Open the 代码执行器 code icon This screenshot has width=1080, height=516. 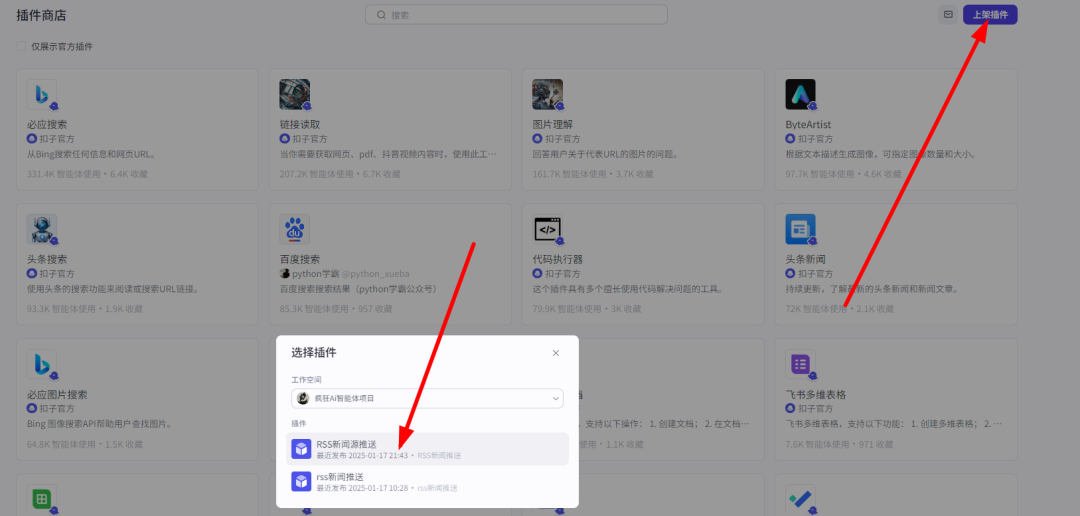(x=548, y=229)
